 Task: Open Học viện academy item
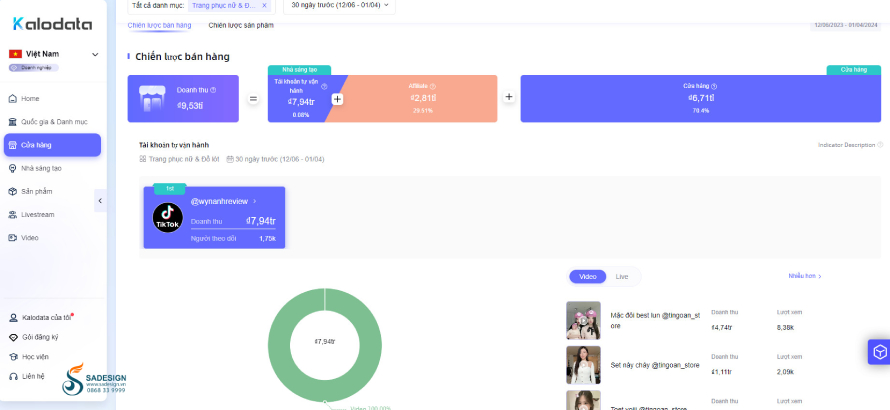[x=29, y=357]
